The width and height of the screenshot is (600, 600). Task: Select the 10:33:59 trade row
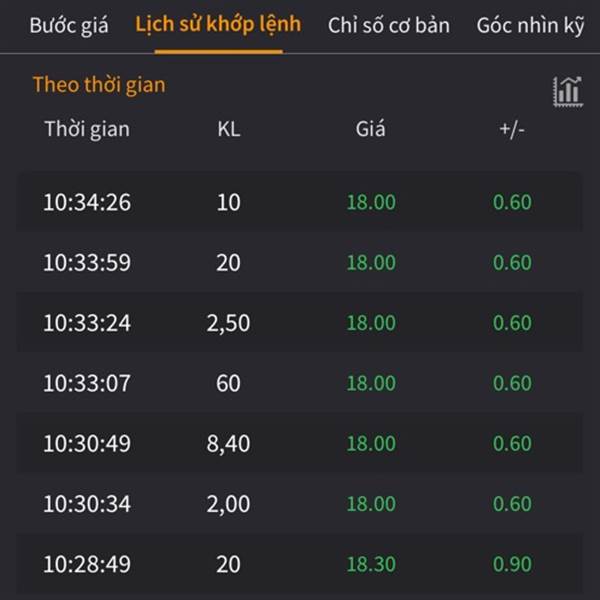point(300,262)
